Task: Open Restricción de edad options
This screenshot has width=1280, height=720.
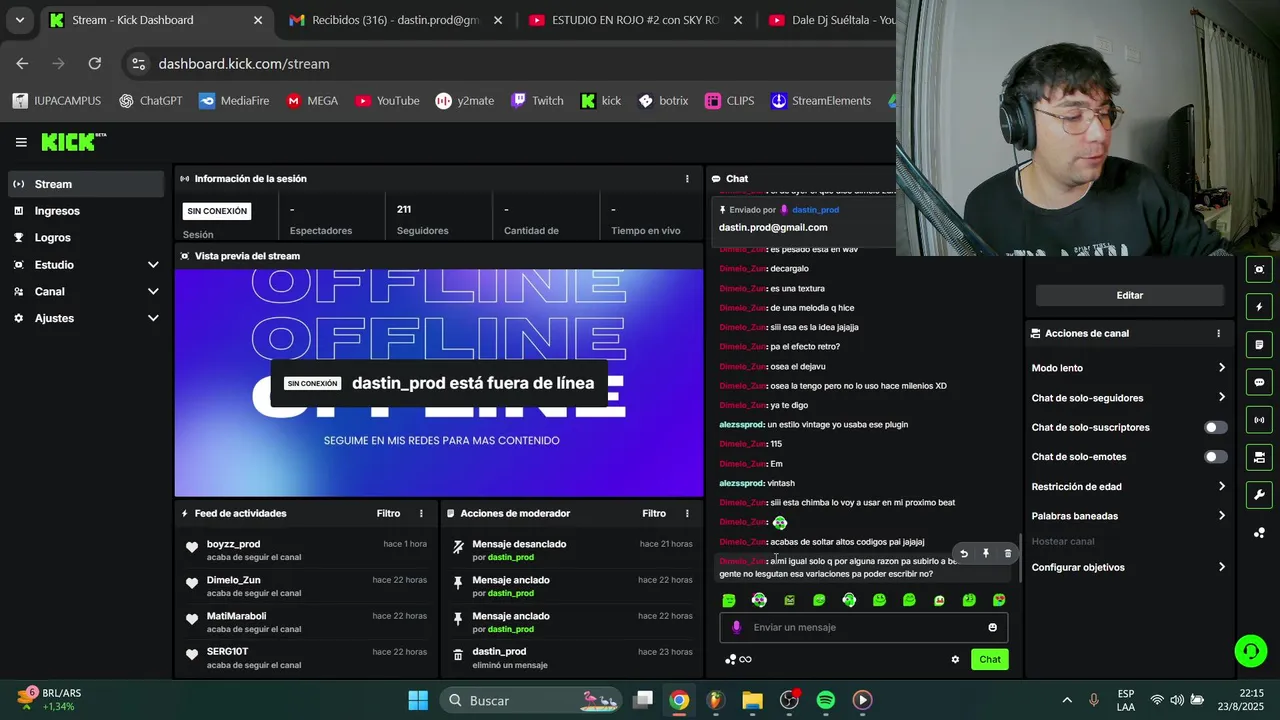Action: 1129,487
